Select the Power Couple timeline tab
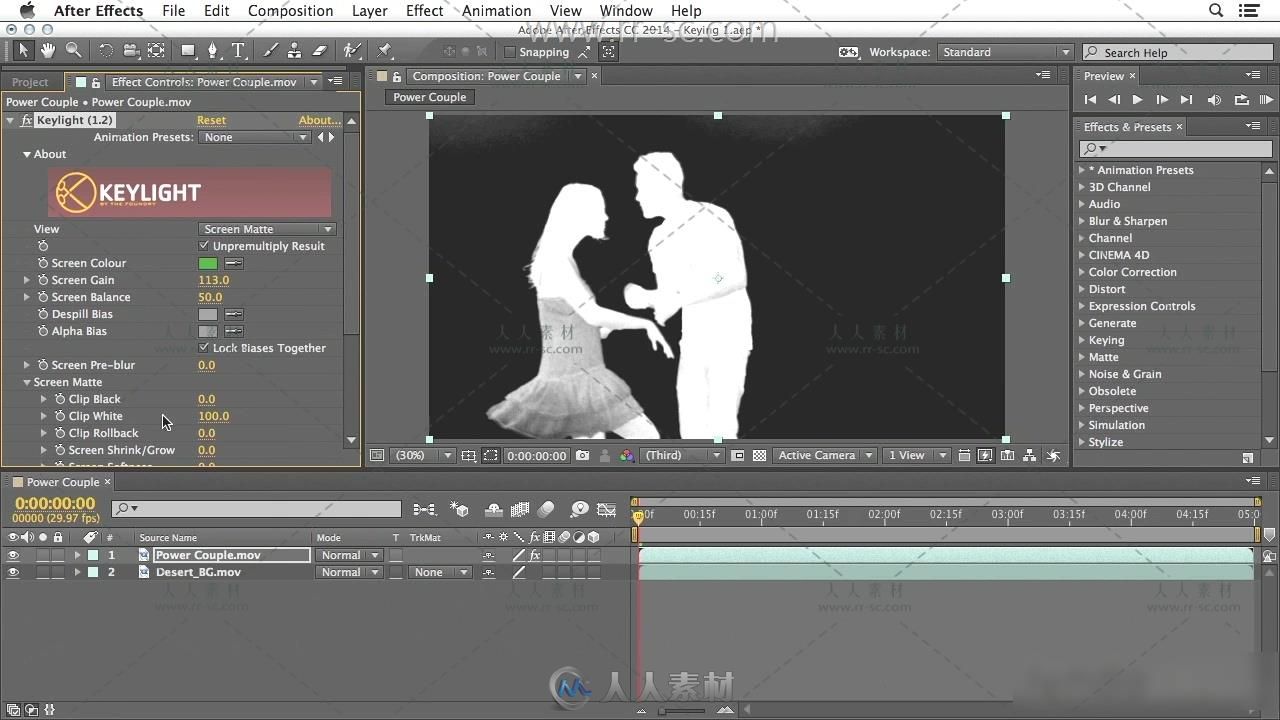1280x720 pixels. coord(62,482)
